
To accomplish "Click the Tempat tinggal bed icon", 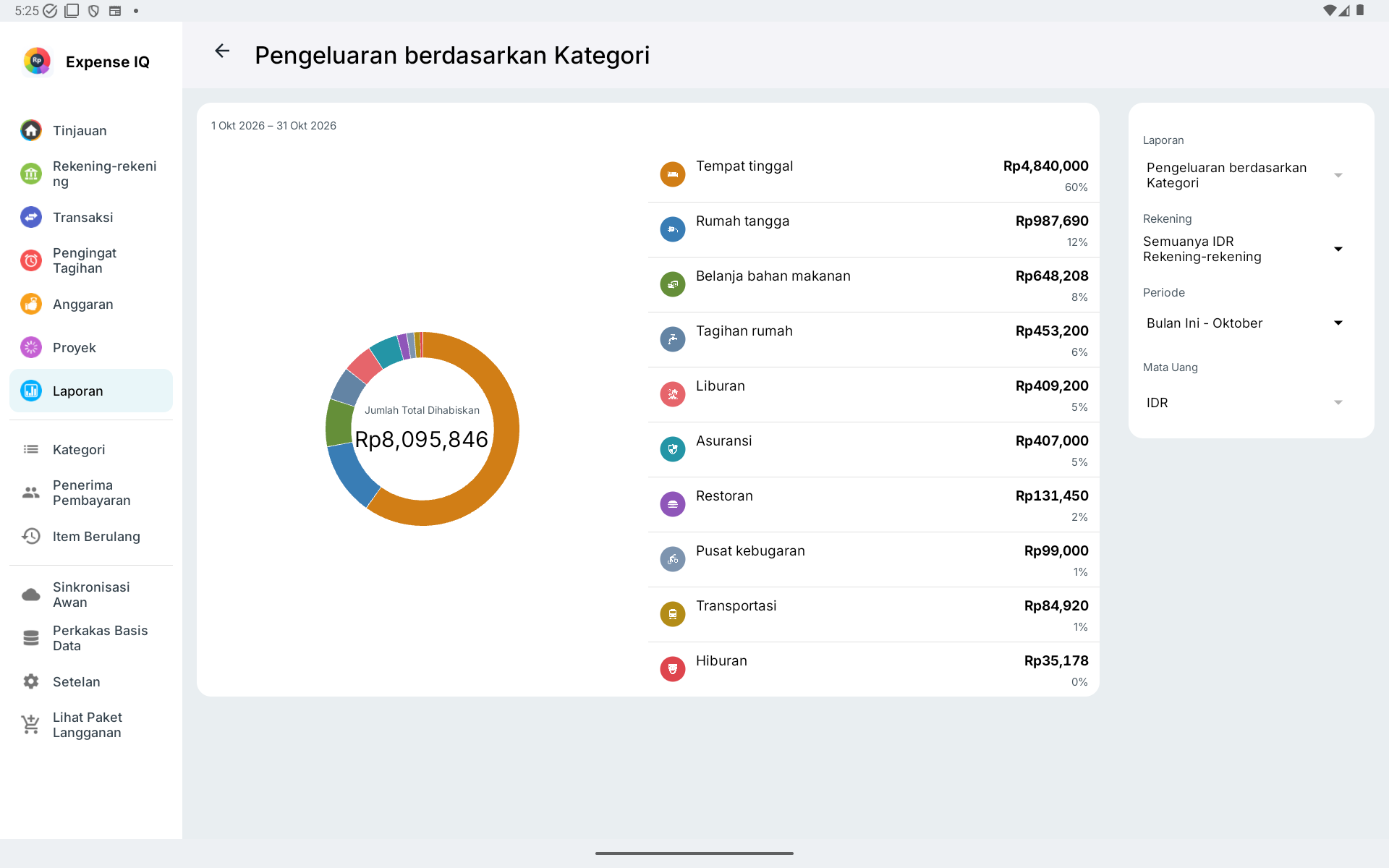I will click(x=673, y=174).
